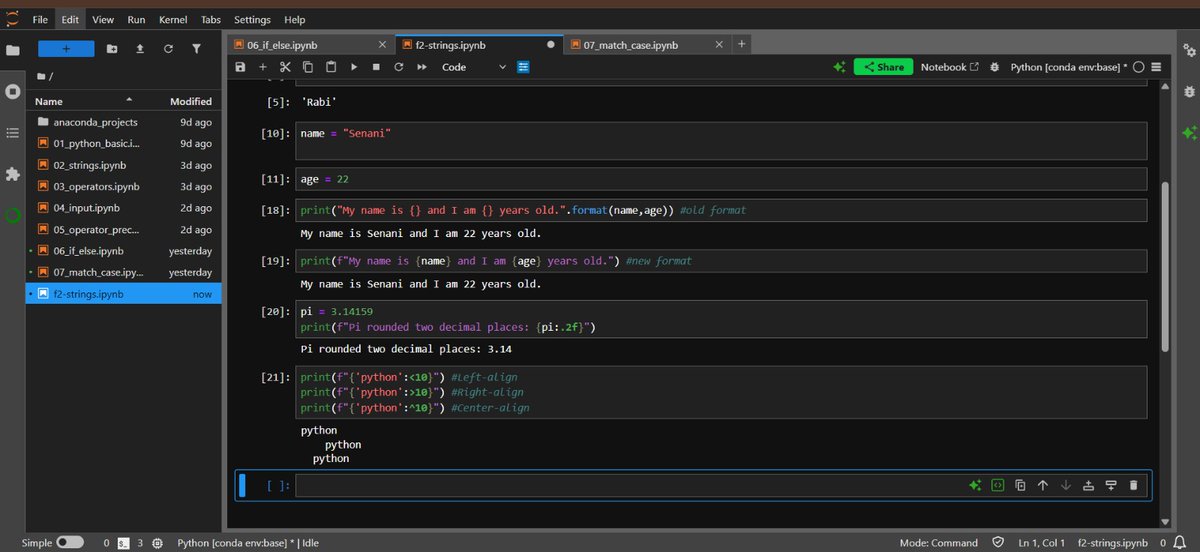Open the Kernel menu
Screen dimensions: 1200x552
173,19
